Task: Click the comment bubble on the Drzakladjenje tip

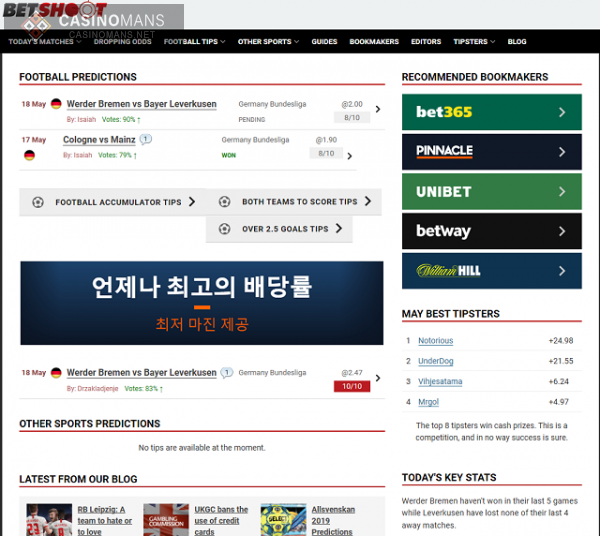Action: pos(227,372)
